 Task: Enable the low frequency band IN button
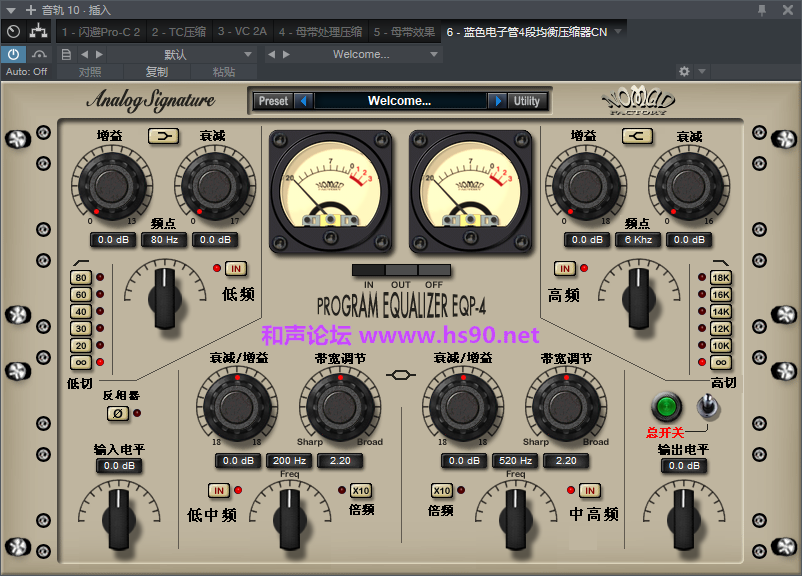[236, 269]
